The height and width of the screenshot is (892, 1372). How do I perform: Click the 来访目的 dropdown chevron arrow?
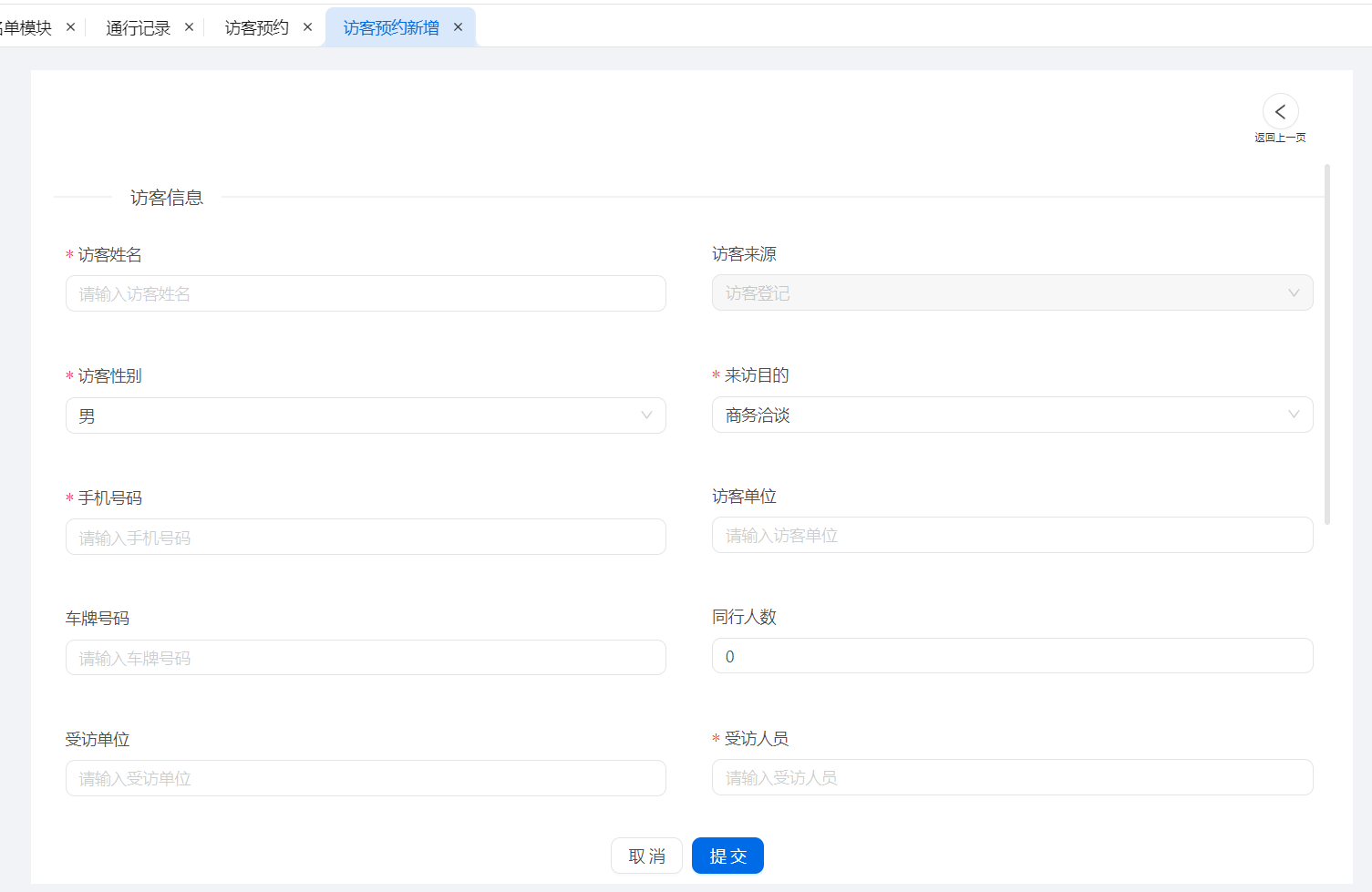tap(1293, 415)
